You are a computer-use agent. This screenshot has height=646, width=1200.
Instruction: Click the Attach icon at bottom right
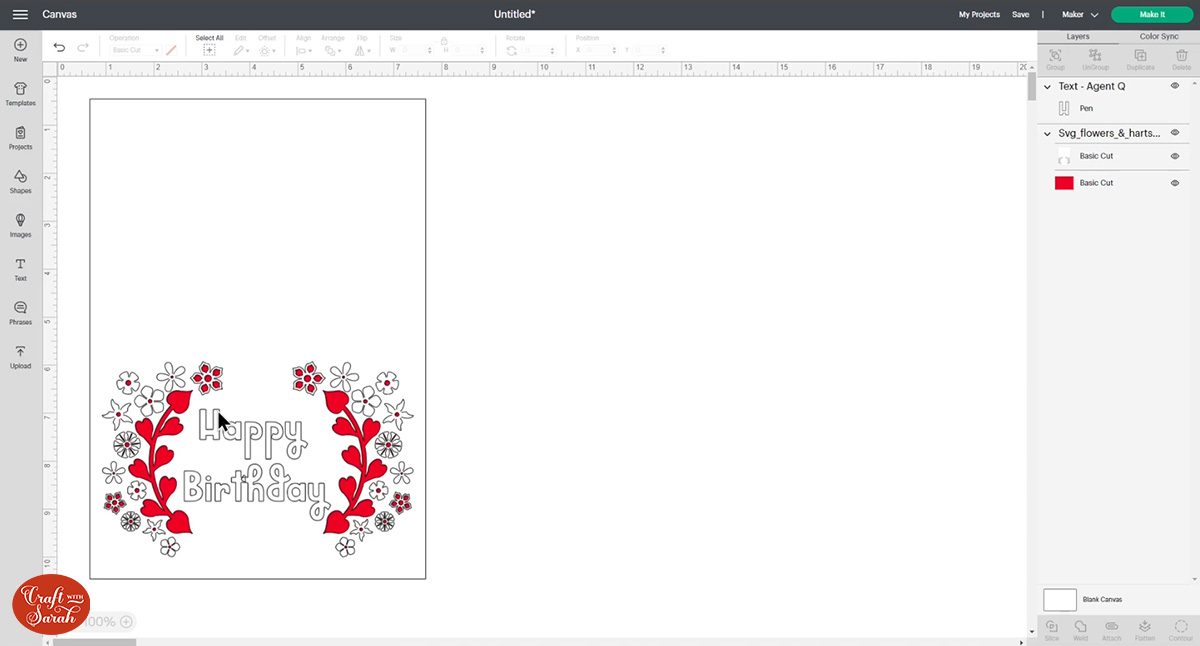point(1111,629)
